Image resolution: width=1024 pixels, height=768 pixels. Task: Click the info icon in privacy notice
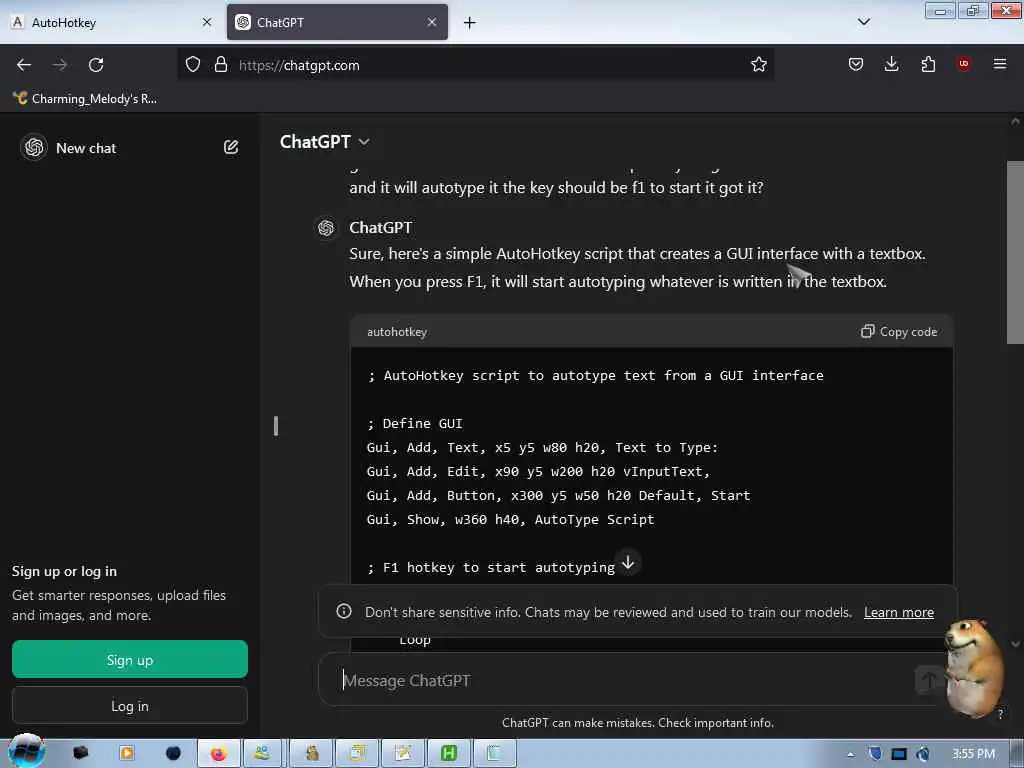(x=344, y=611)
